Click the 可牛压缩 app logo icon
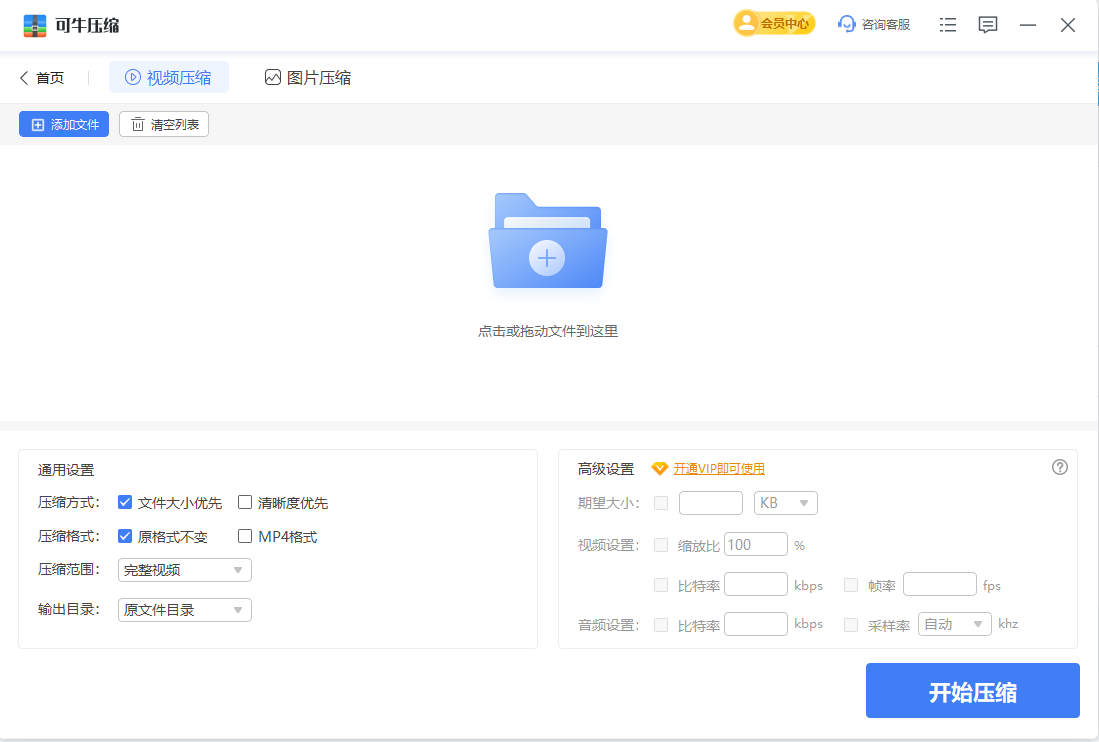Image resolution: width=1099 pixels, height=742 pixels. pyautogui.click(x=34, y=25)
